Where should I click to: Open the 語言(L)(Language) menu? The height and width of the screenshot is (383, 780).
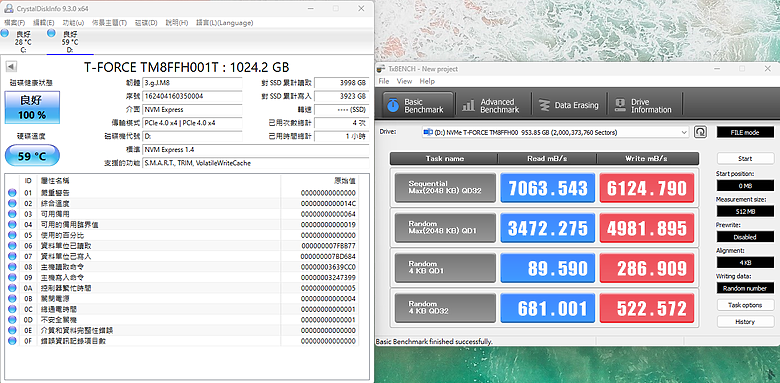point(224,23)
